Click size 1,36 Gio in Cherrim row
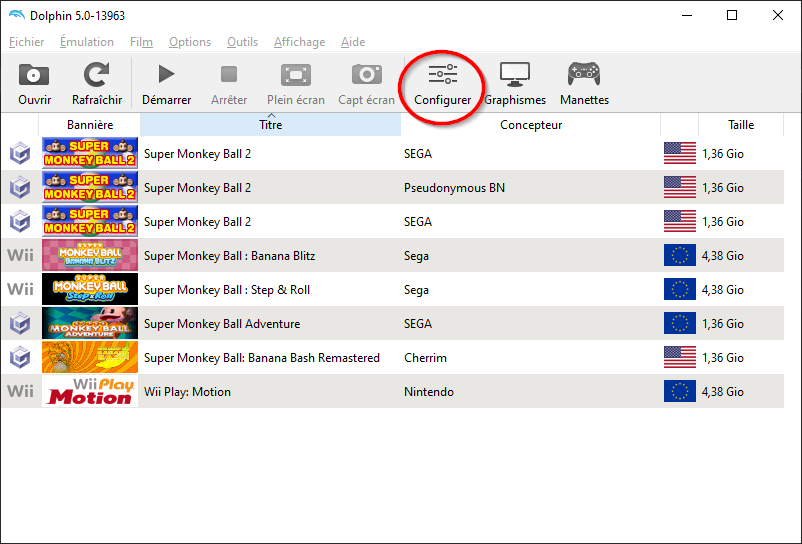Image resolution: width=802 pixels, height=544 pixels. [x=722, y=357]
